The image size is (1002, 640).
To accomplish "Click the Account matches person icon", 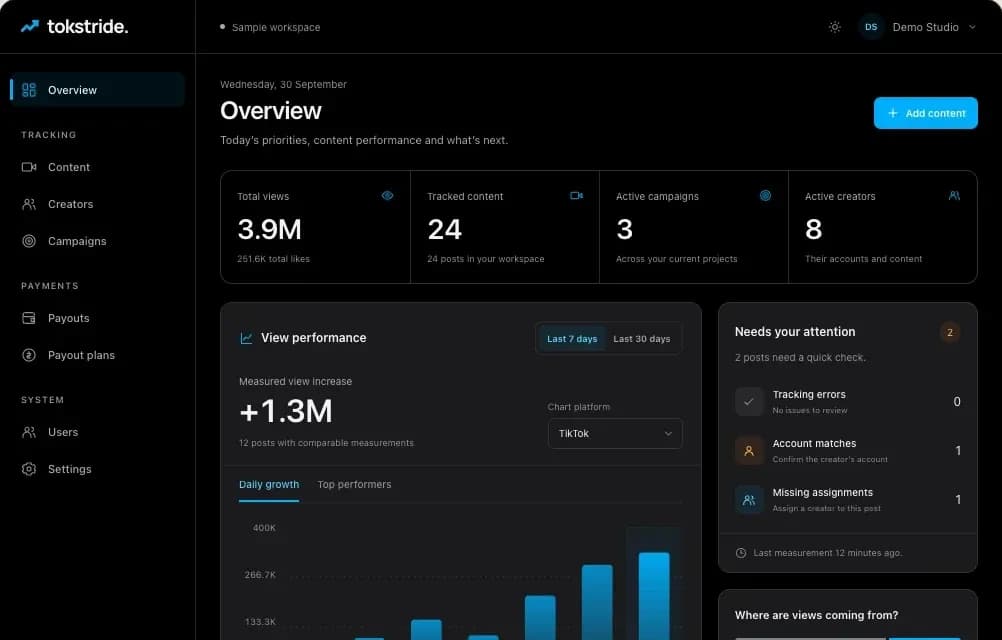I will 749,451.
